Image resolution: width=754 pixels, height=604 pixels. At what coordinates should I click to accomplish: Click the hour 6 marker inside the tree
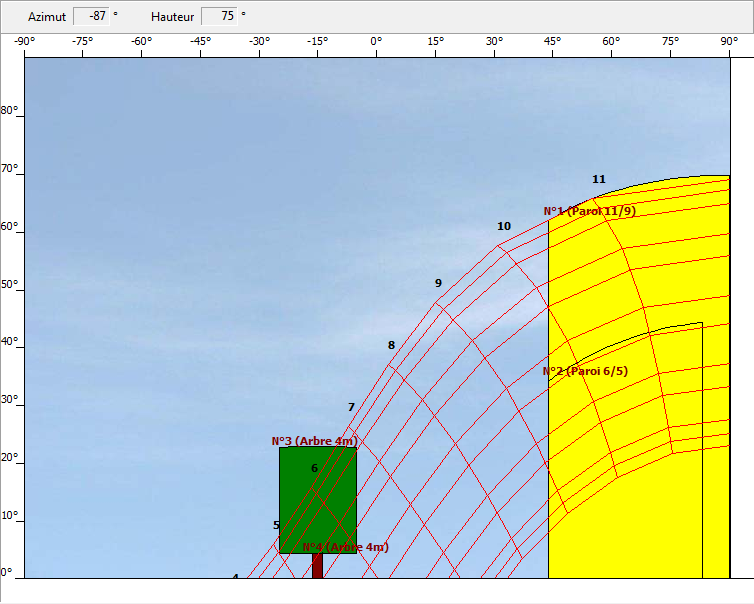314,468
